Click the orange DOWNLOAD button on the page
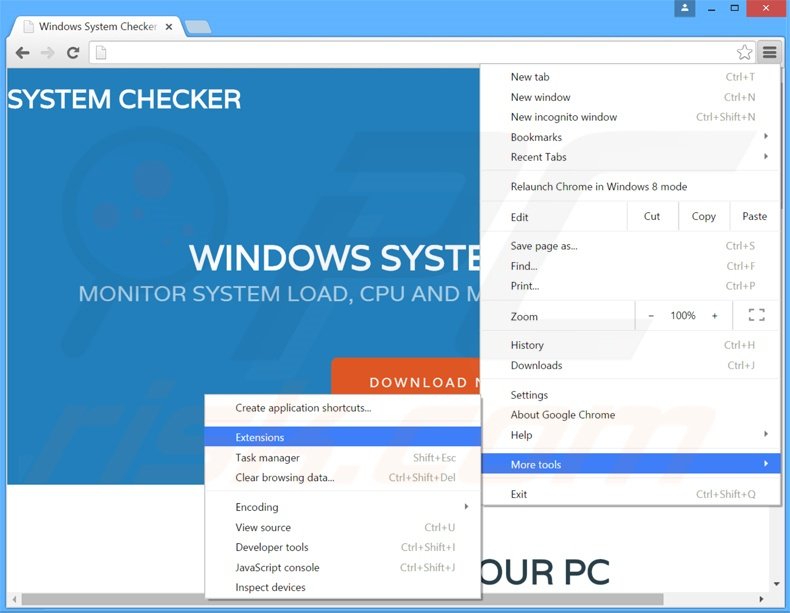The image size is (790, 613). pos(406,377)
